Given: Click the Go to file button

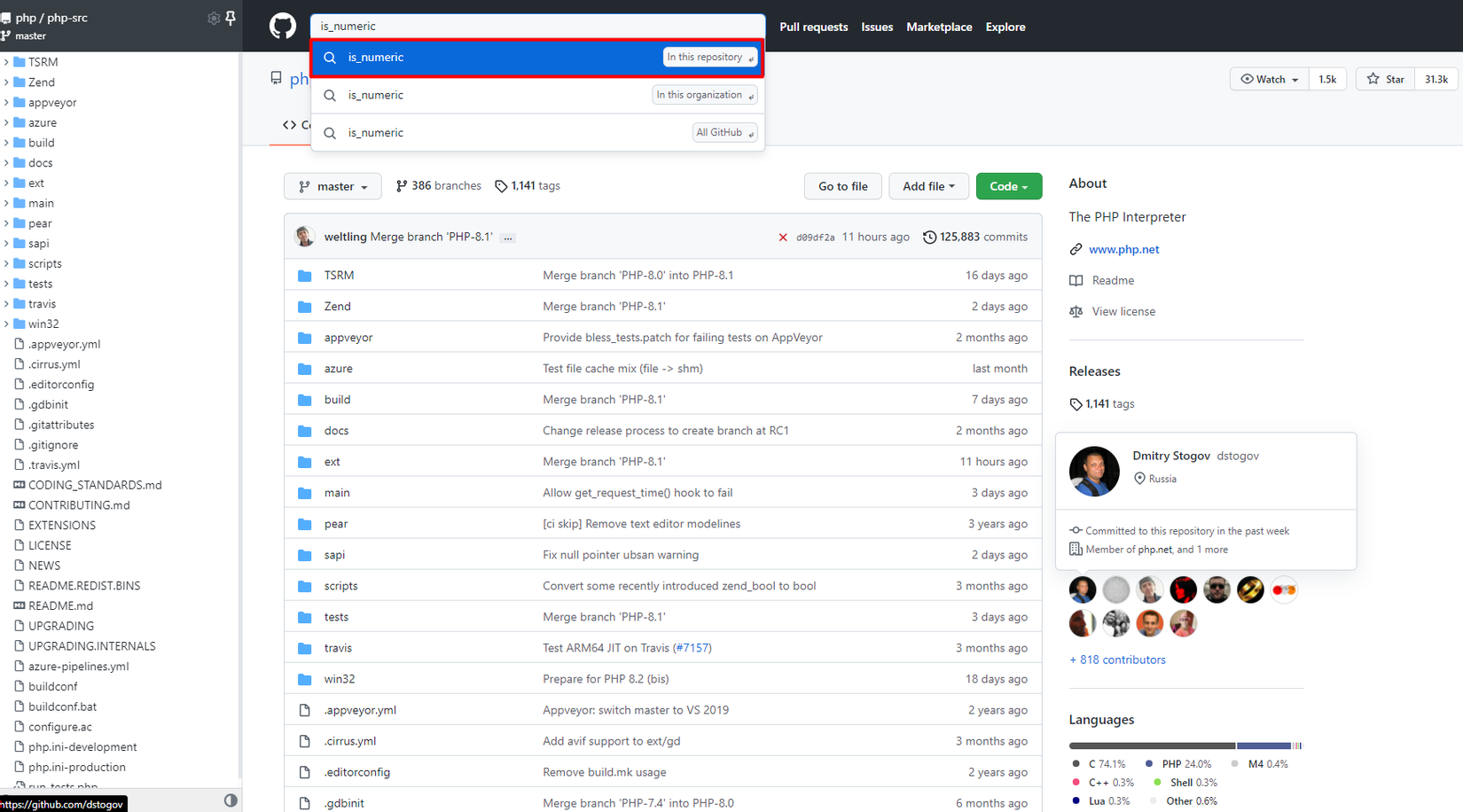Looking at the screenshot, I should [842, 186].
